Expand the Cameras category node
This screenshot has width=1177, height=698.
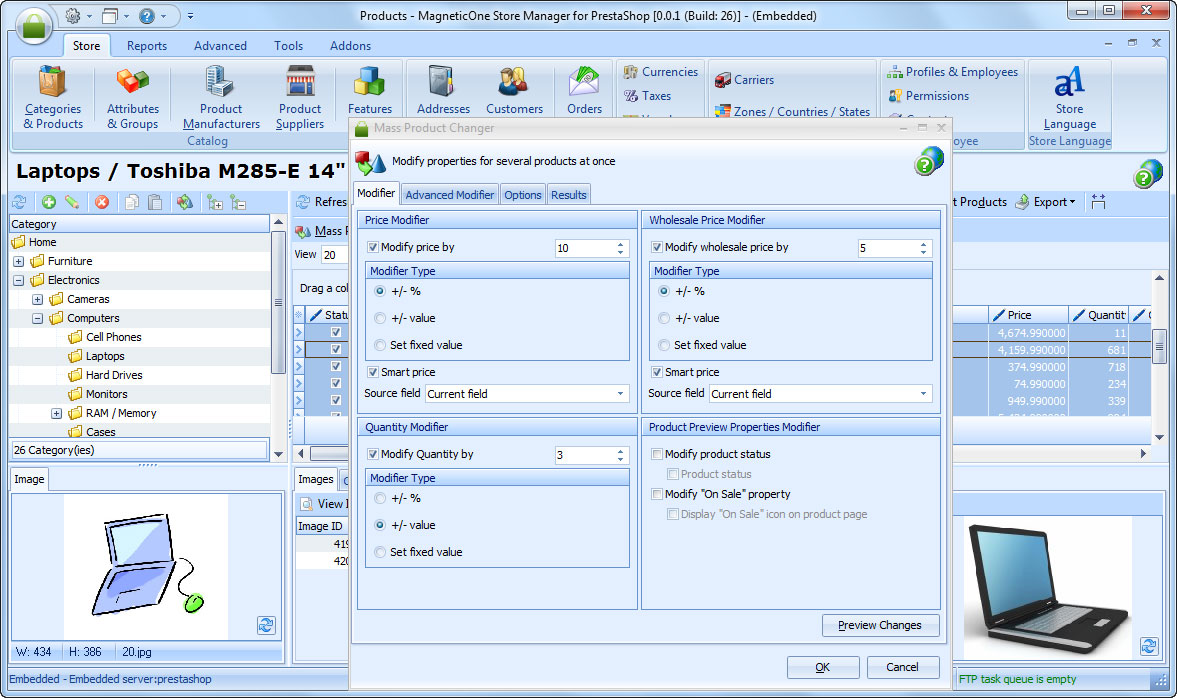coord(38,299)
